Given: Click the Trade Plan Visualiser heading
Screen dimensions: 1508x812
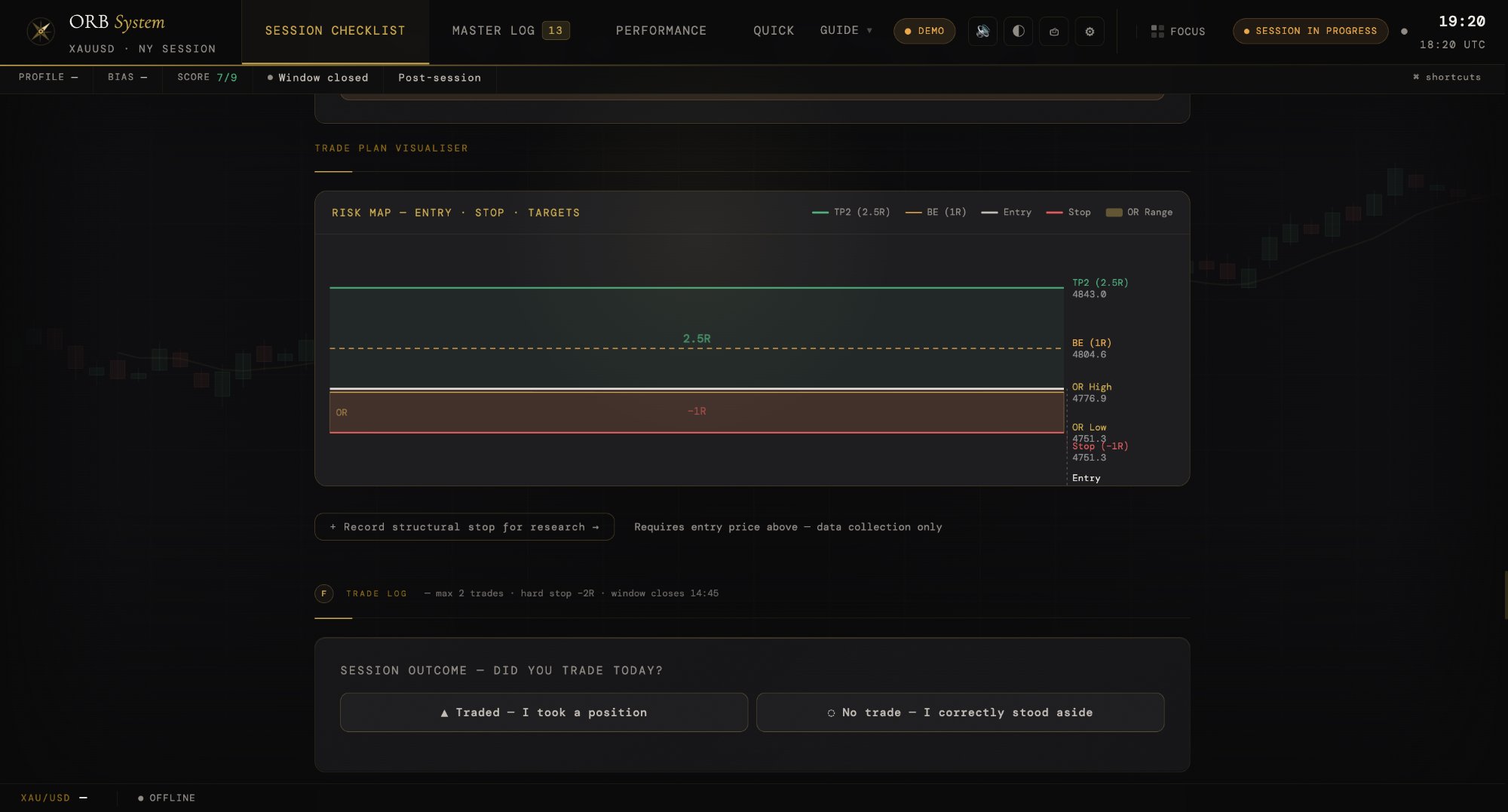Looking at the screenshot, I should coord(391,149).
